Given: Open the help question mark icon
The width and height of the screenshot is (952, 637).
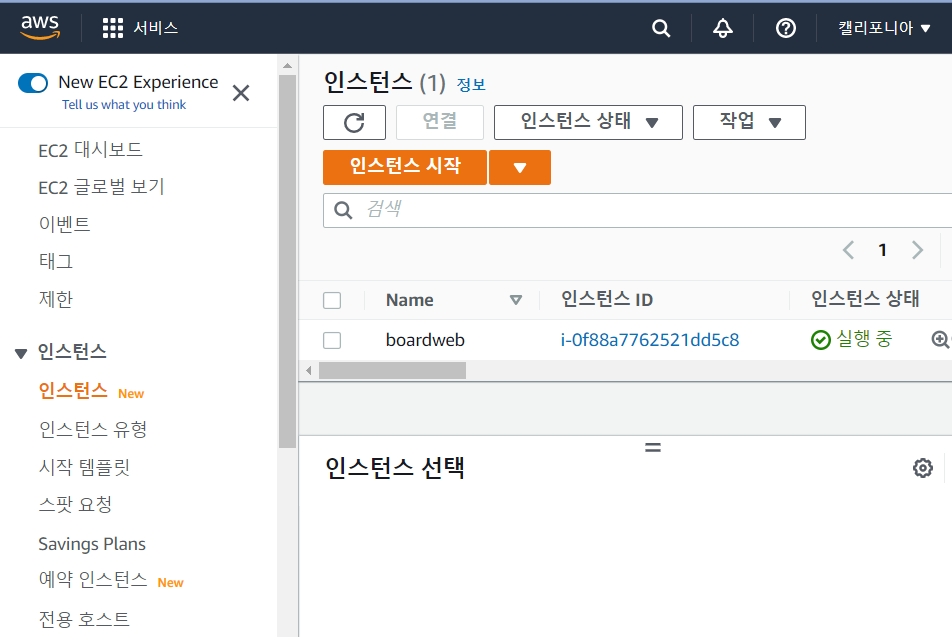Looking at the screenshot, I should point(785,27).
